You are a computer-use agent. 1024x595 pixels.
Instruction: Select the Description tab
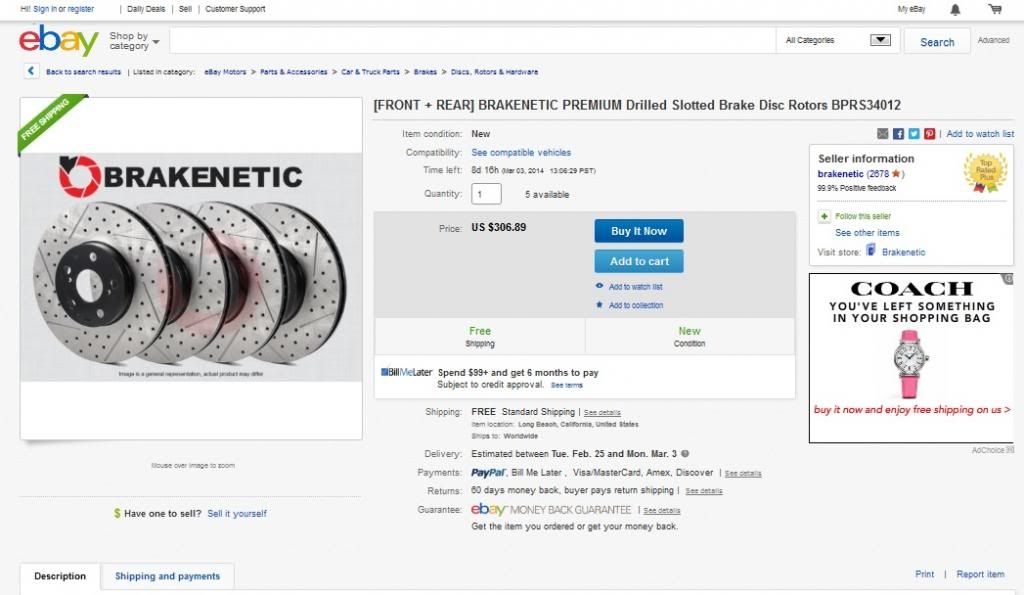(60, 576)
